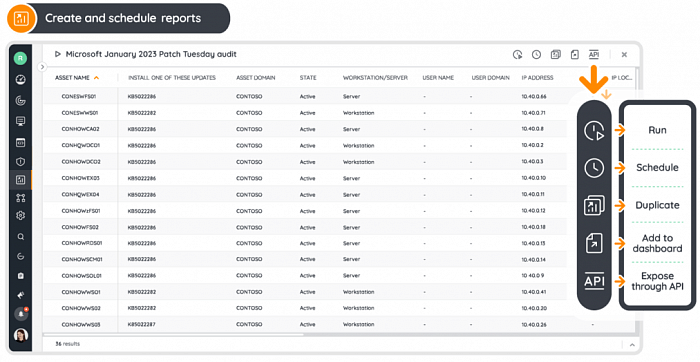700x362 pixels.
Task: Expand the bottom panel chevron near results
Action: pos(632,345)
